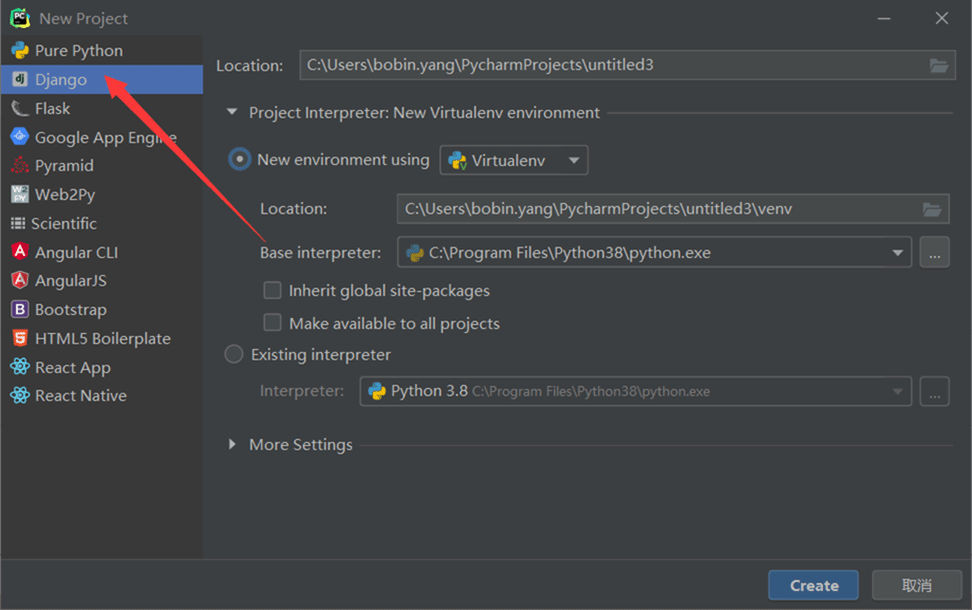Choose the Google App Engine icon
Screen dimensions: 972x610
(x=20, y=137)
